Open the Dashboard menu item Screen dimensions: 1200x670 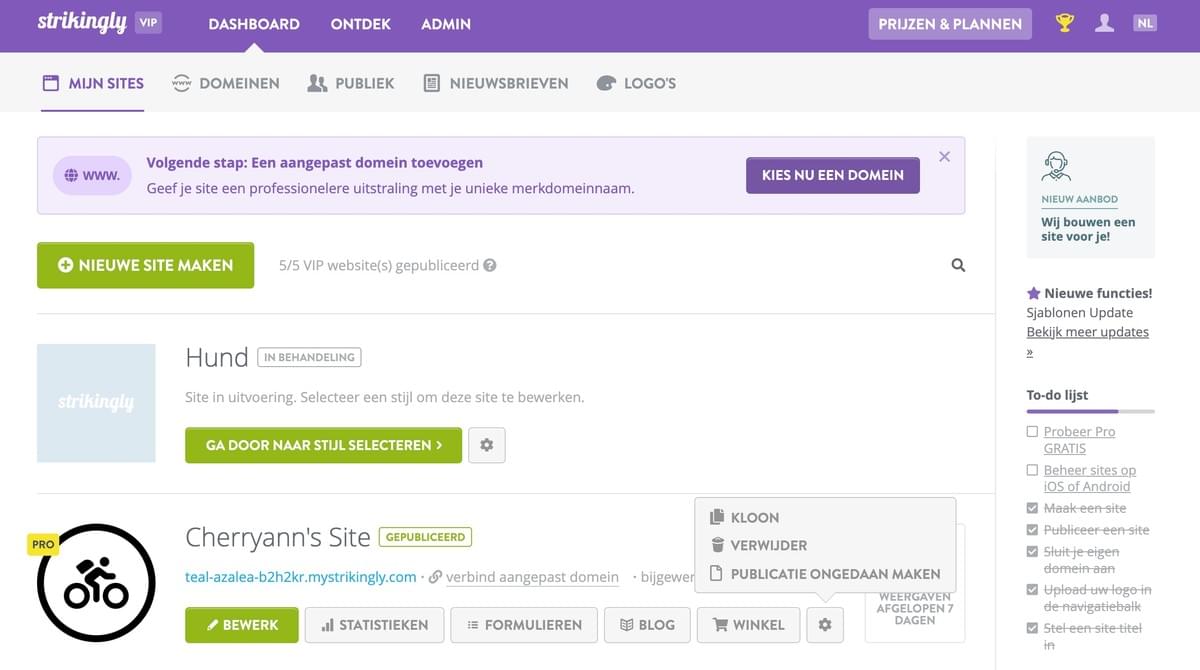pyautogui.click(x=254, y=24)
